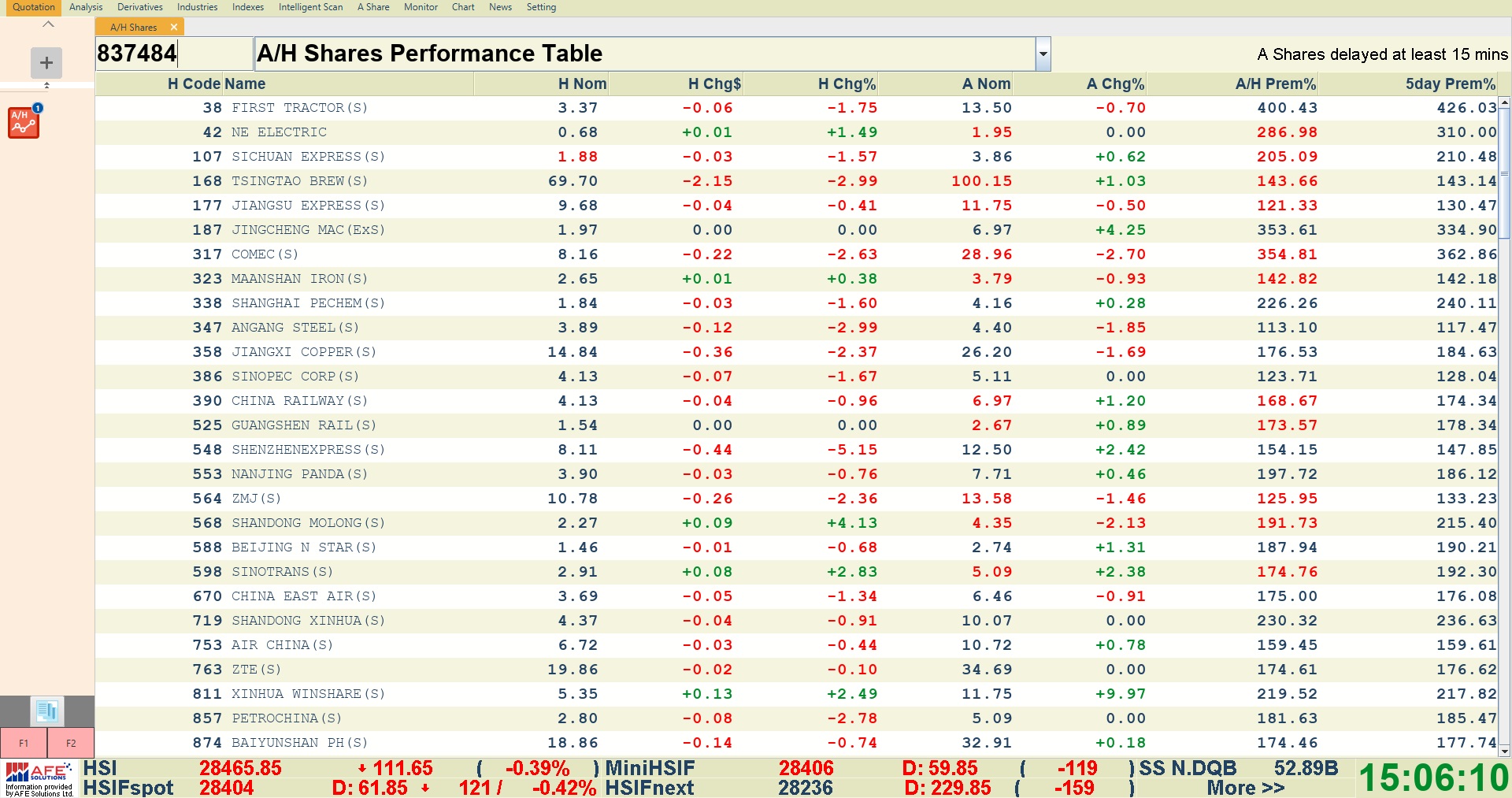Select SINOTRANS(S) row
The height and width of the screenshot is (798, 1512).
click(796, 572)
